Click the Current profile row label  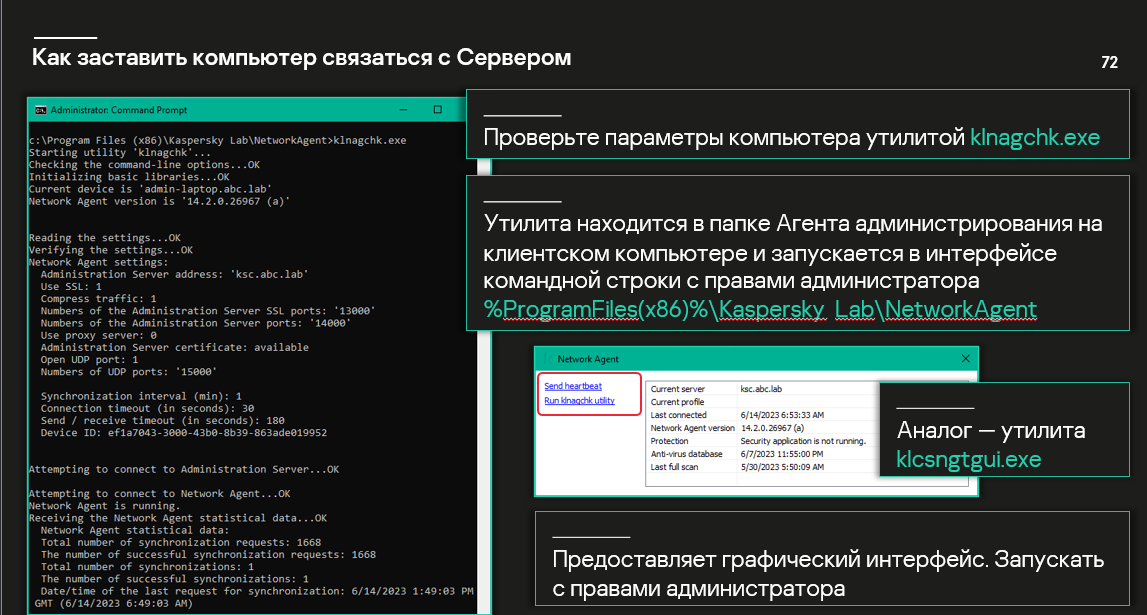677,402
